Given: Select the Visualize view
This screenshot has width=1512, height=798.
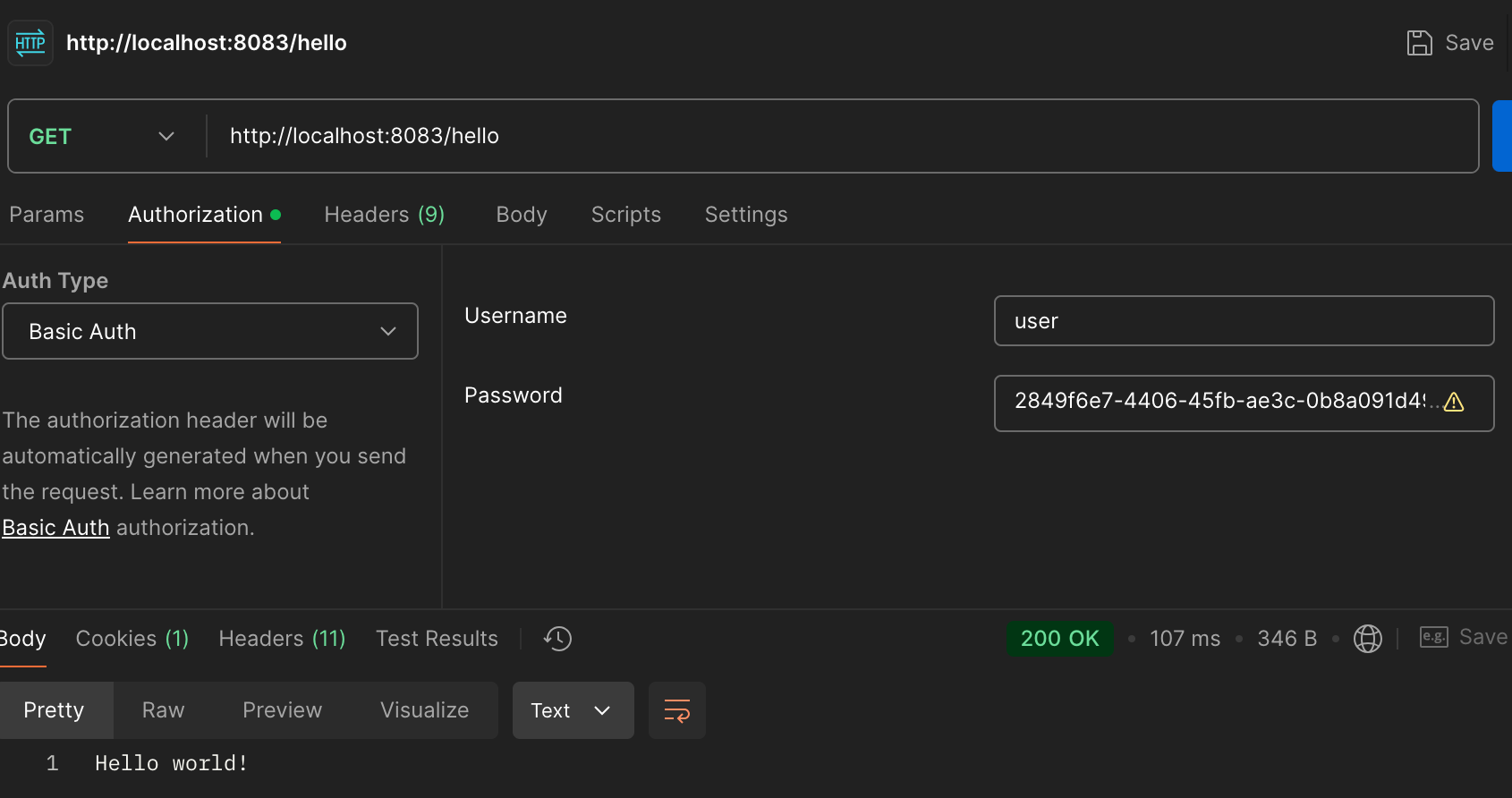Looking at the screenshot, I should (424, 710).
